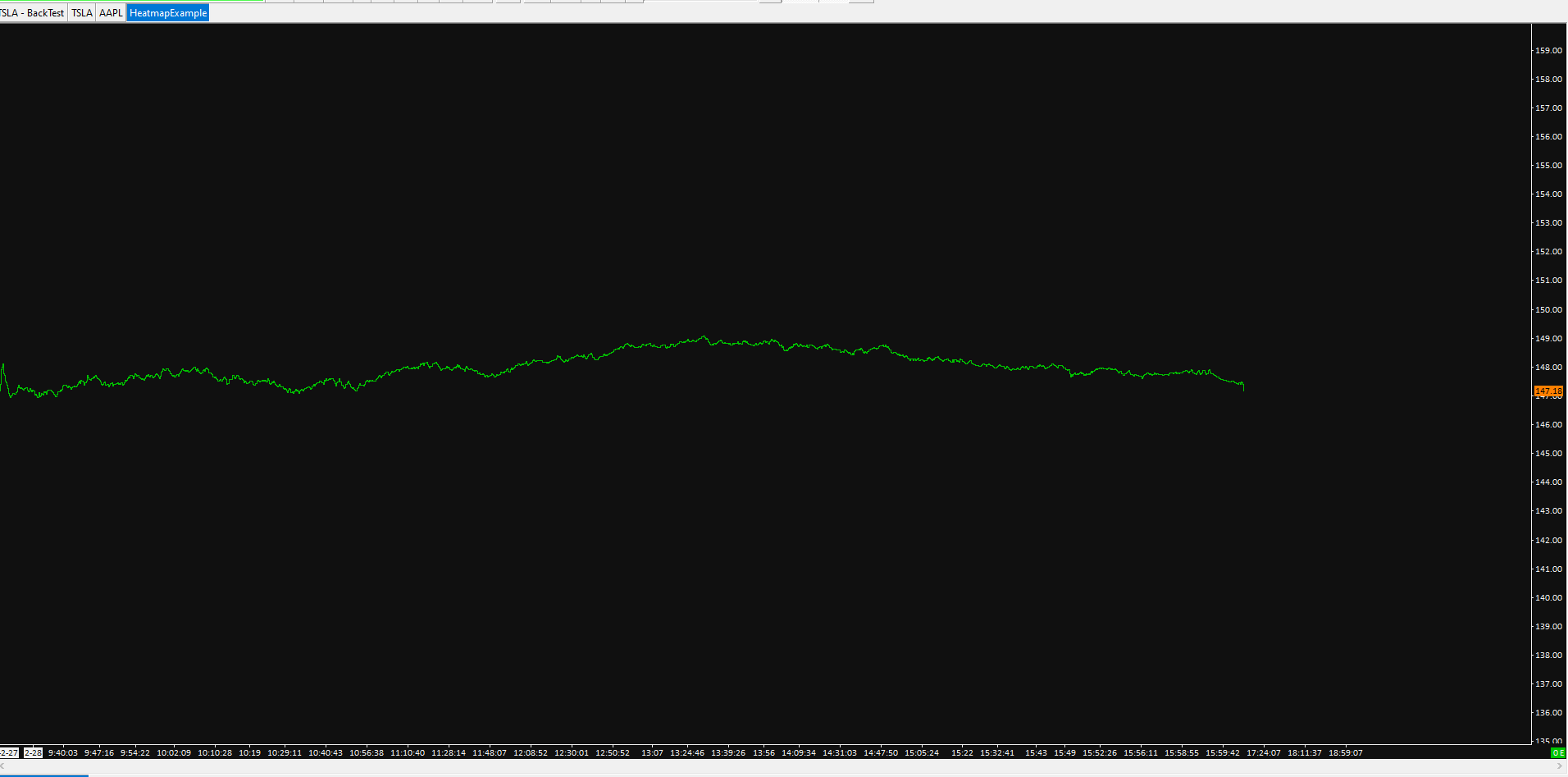1568x777 pixels.
Task: Click the 136.00 price scale label
Action: coord(1548,713)
